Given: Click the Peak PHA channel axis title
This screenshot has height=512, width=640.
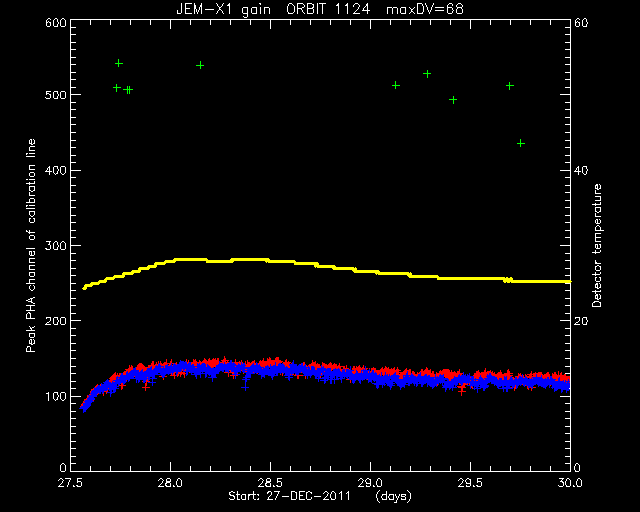Looking at the screenshot, I should [31, 245].
